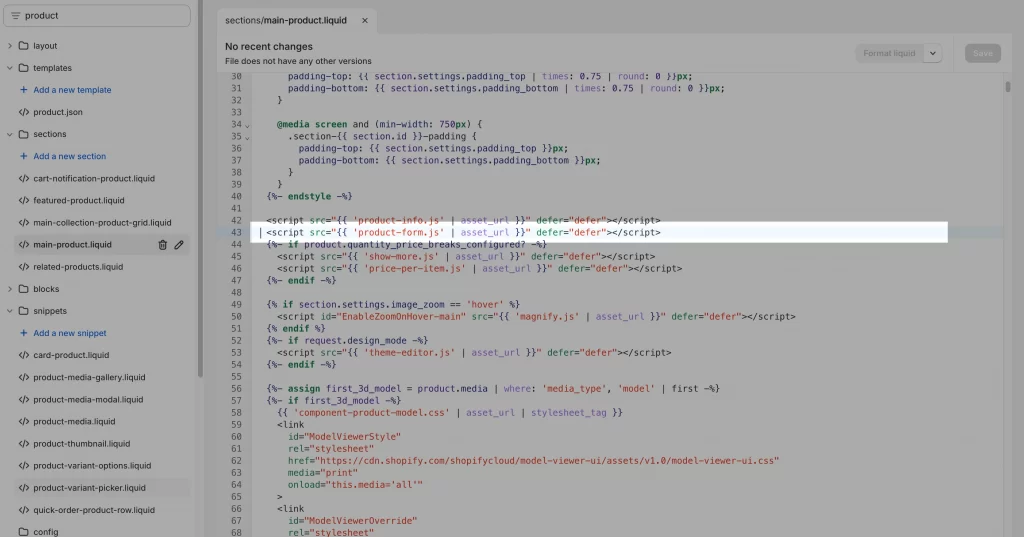1024x537 pixels.
Task: Select the config folder
Action: [x=46, y=532]
